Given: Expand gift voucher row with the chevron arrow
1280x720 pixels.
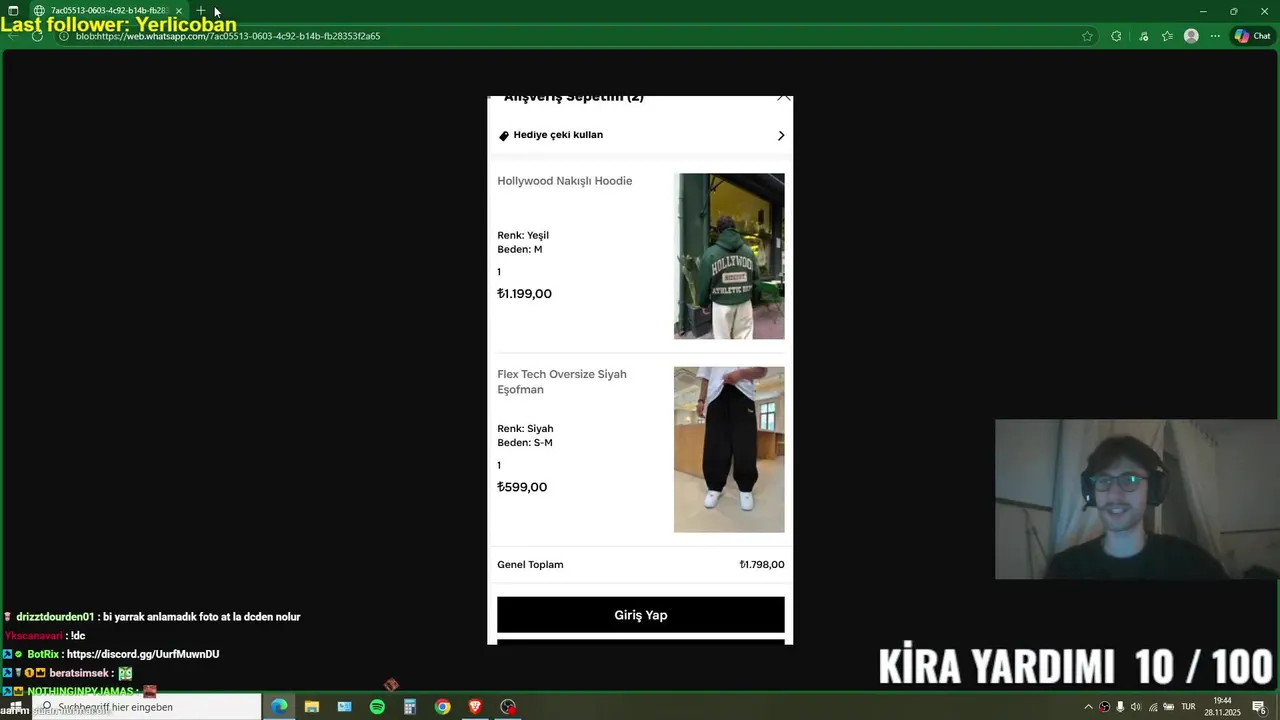Looking at the screenshot, I should [x=781, y=136].
